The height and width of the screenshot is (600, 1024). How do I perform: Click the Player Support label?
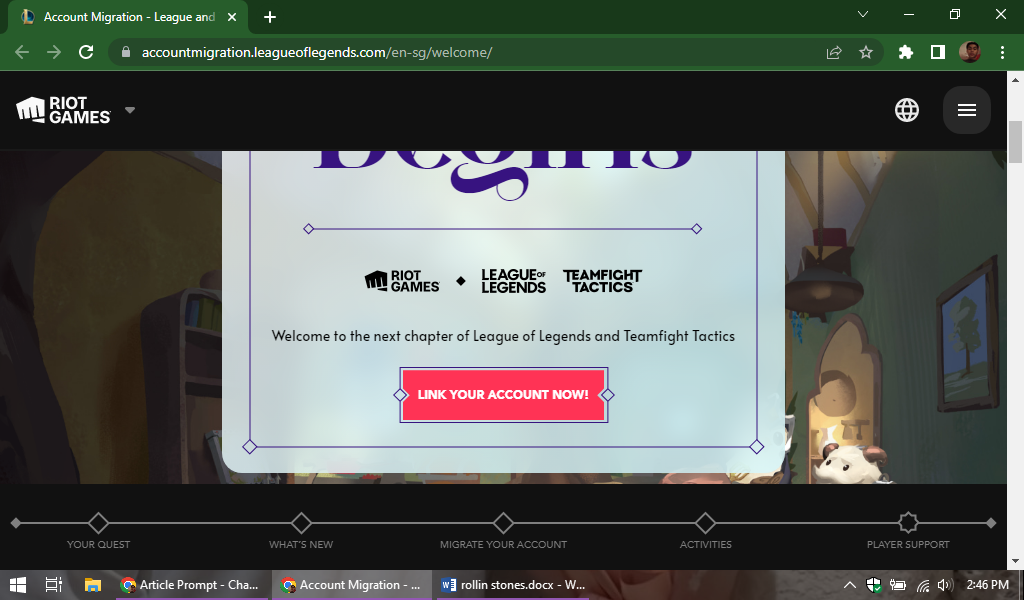pyautogui.click(x=908, y=545)
